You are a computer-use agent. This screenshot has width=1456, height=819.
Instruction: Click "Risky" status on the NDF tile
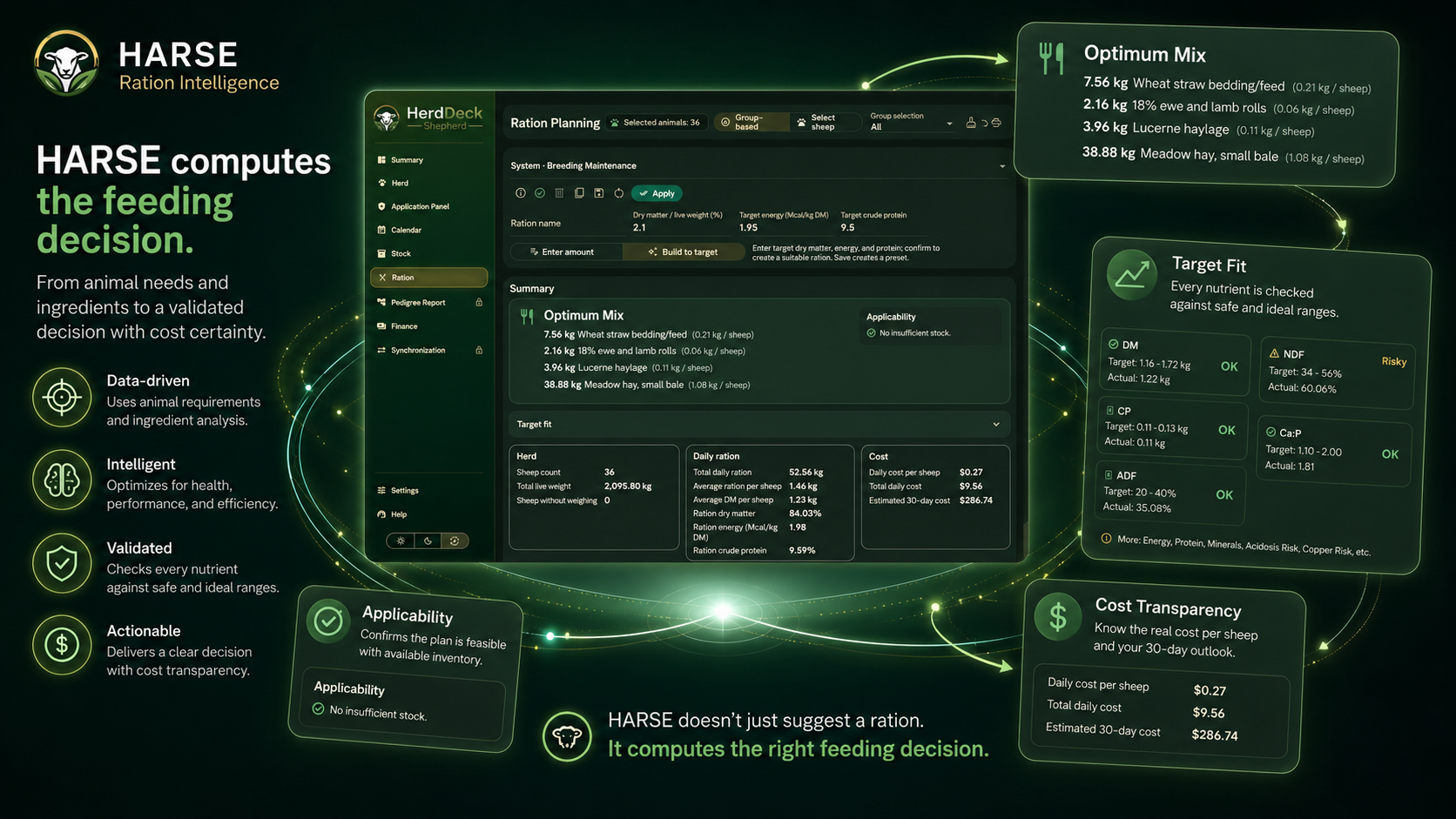[1393, 361]
